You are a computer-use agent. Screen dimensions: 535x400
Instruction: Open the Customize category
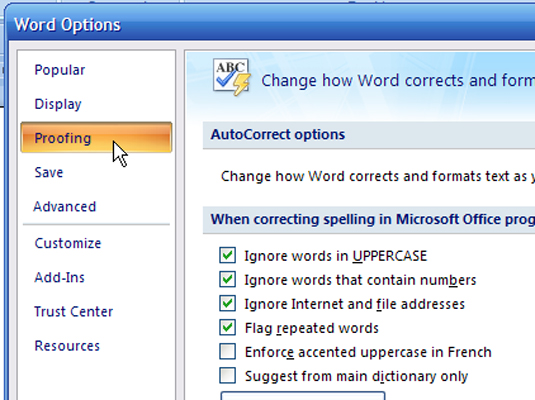coord(68,243)
